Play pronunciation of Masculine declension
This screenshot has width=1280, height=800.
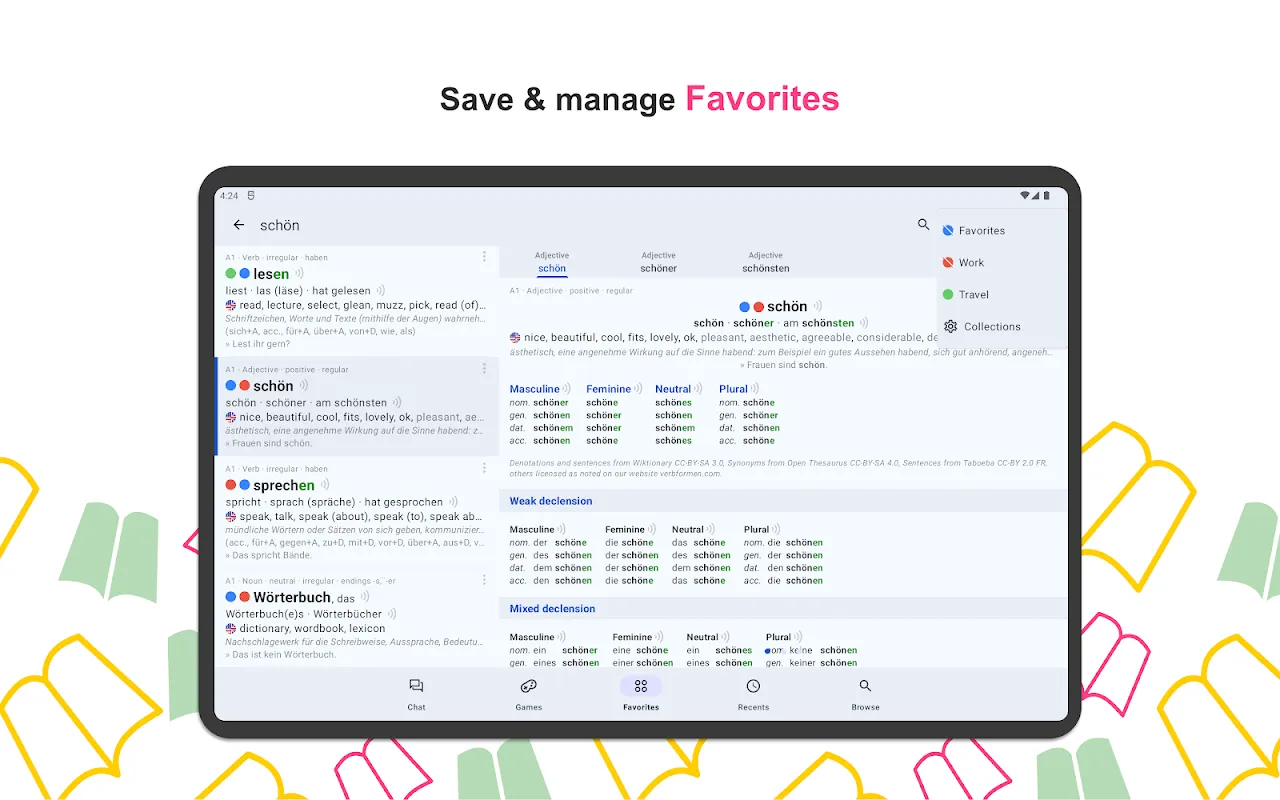click(566, 389)
